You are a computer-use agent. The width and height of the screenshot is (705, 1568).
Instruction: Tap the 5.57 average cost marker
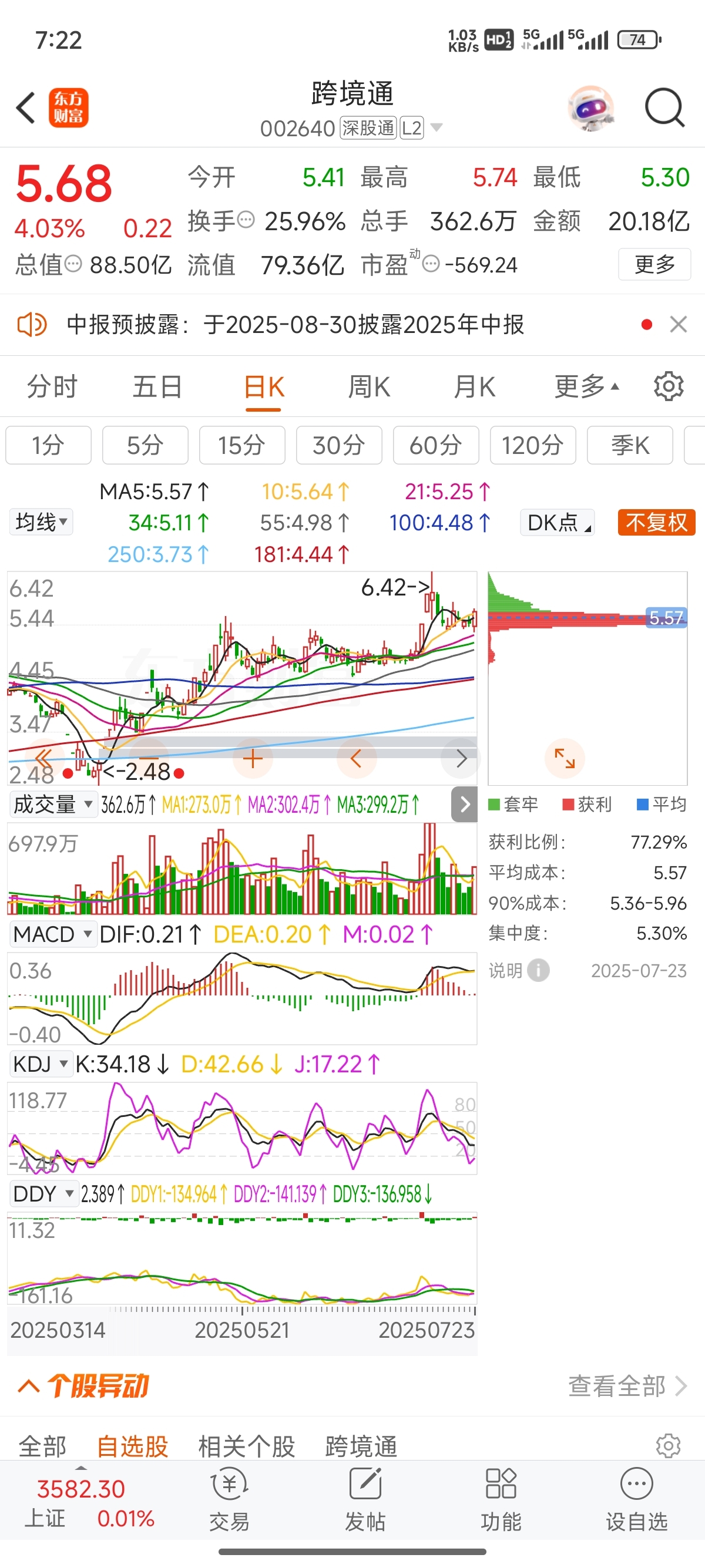pos(666,618)
